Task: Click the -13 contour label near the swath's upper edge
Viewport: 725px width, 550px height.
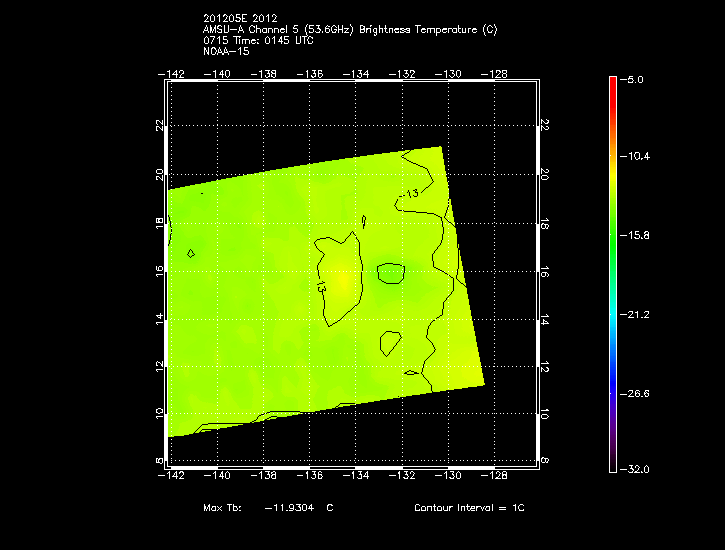Action: [x=409, y=193]
